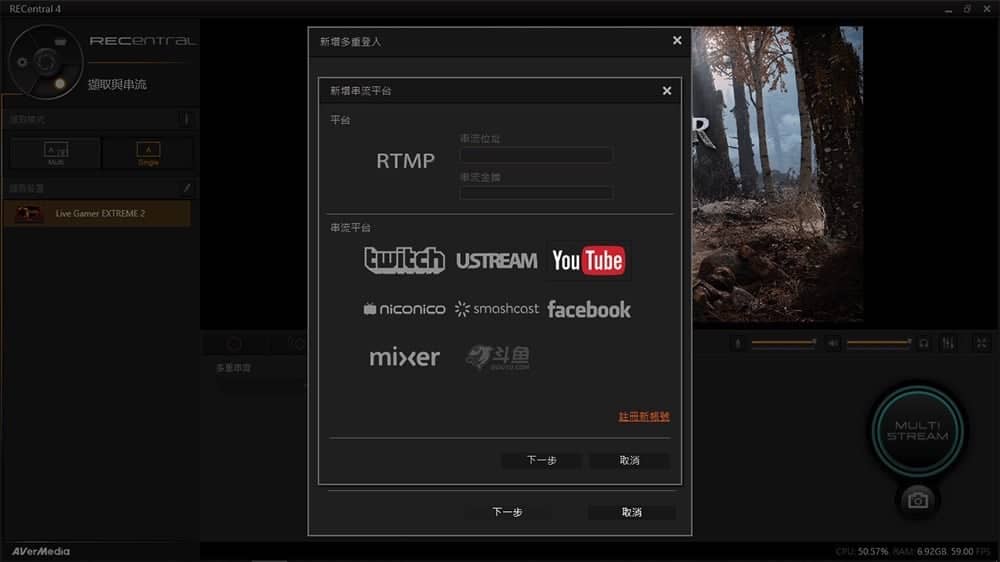Click the RTMP stream URL field
The width and height of the screenshot is (1000, 562).
pos(536,154)
